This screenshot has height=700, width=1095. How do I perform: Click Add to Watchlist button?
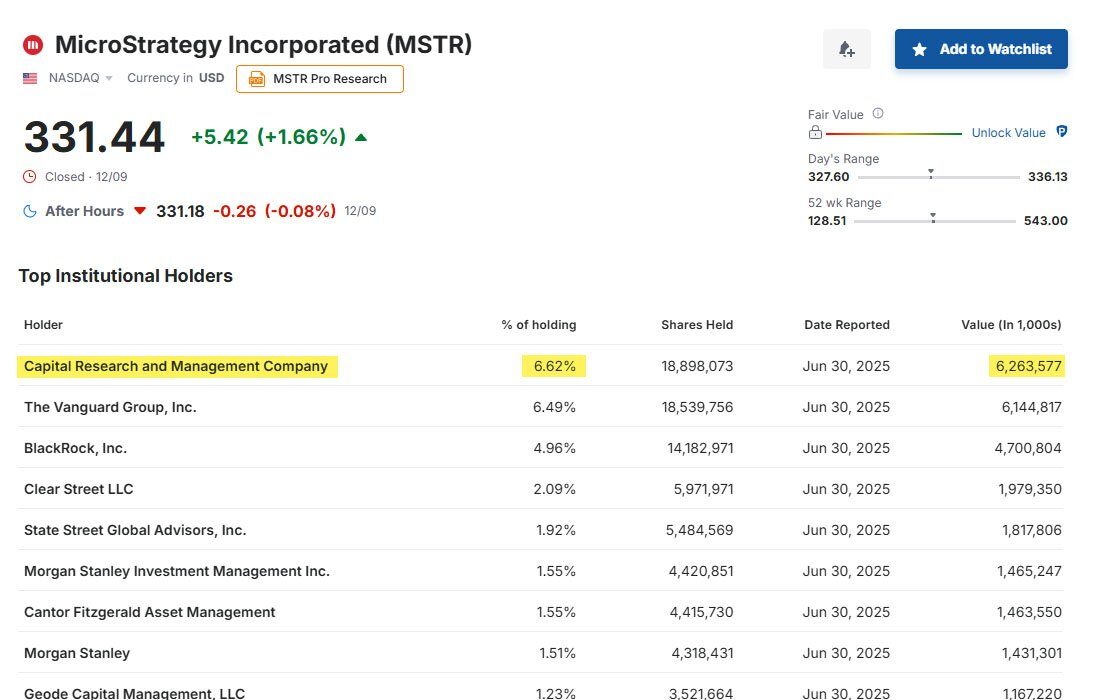pos(981,49)
